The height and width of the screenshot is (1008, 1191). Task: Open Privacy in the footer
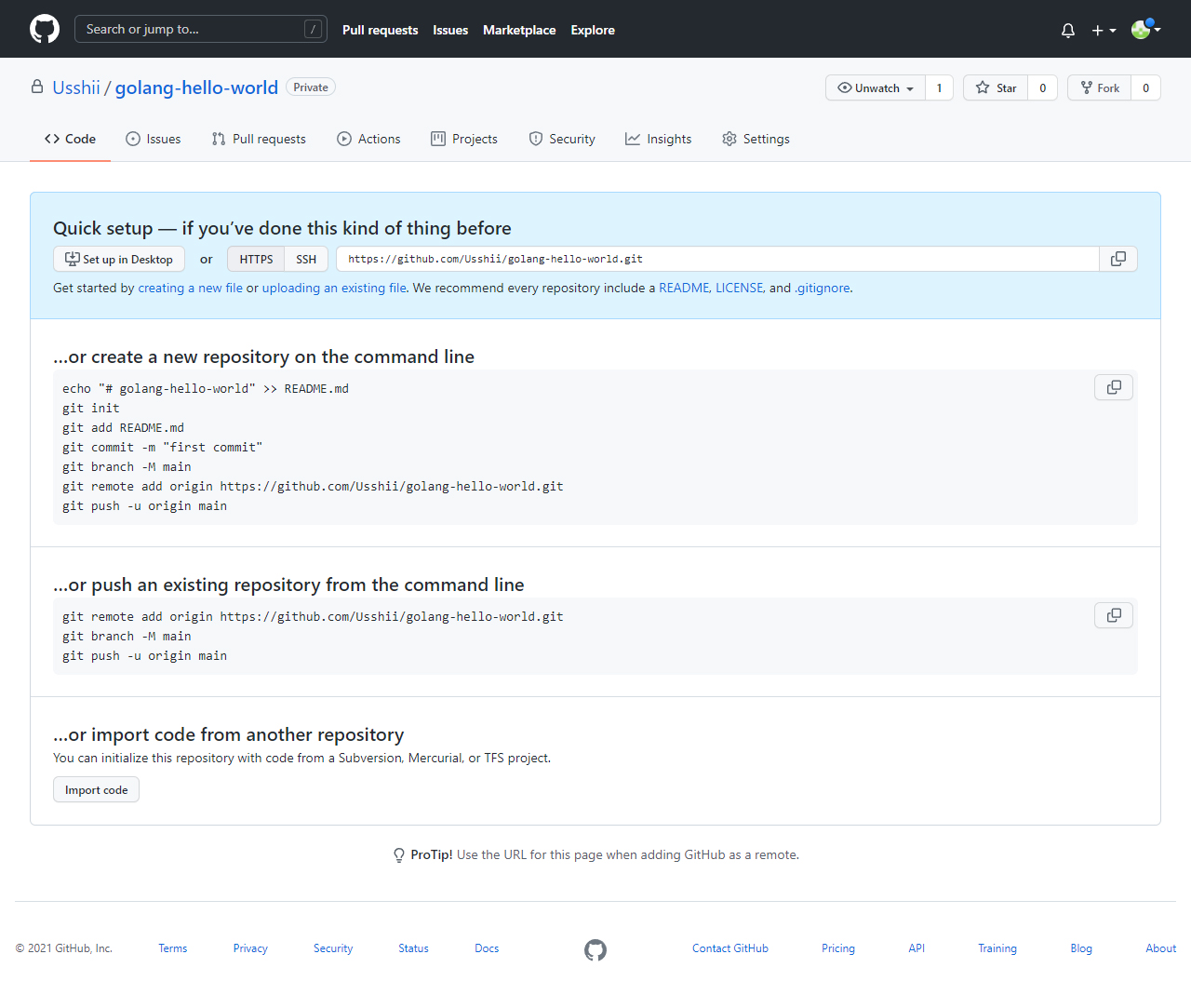pos(250,948)
